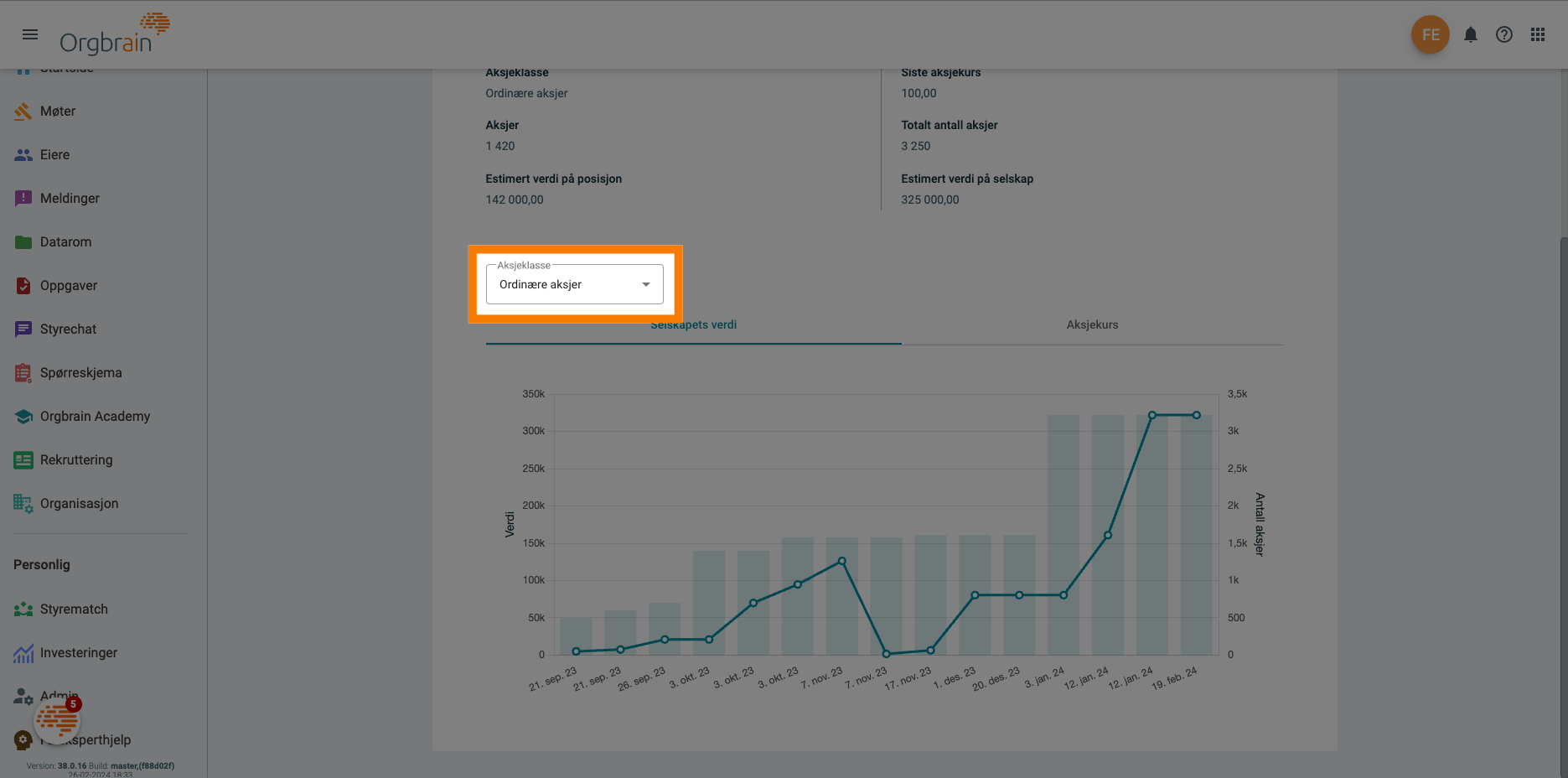Screen dimensions: 1568x778
Task: Click the first 21. sep. 23 bar
Action: tap(576, 636)
